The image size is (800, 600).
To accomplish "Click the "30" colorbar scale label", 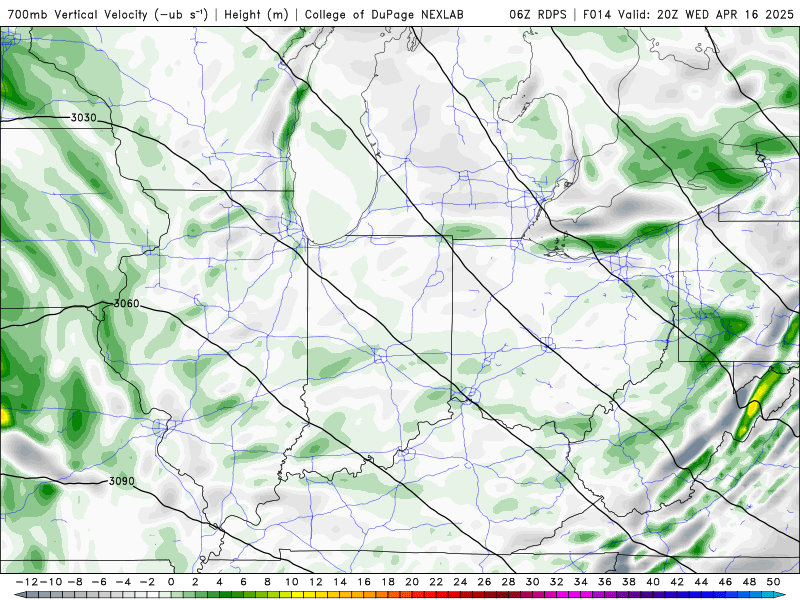I will [x=532, y=582].
